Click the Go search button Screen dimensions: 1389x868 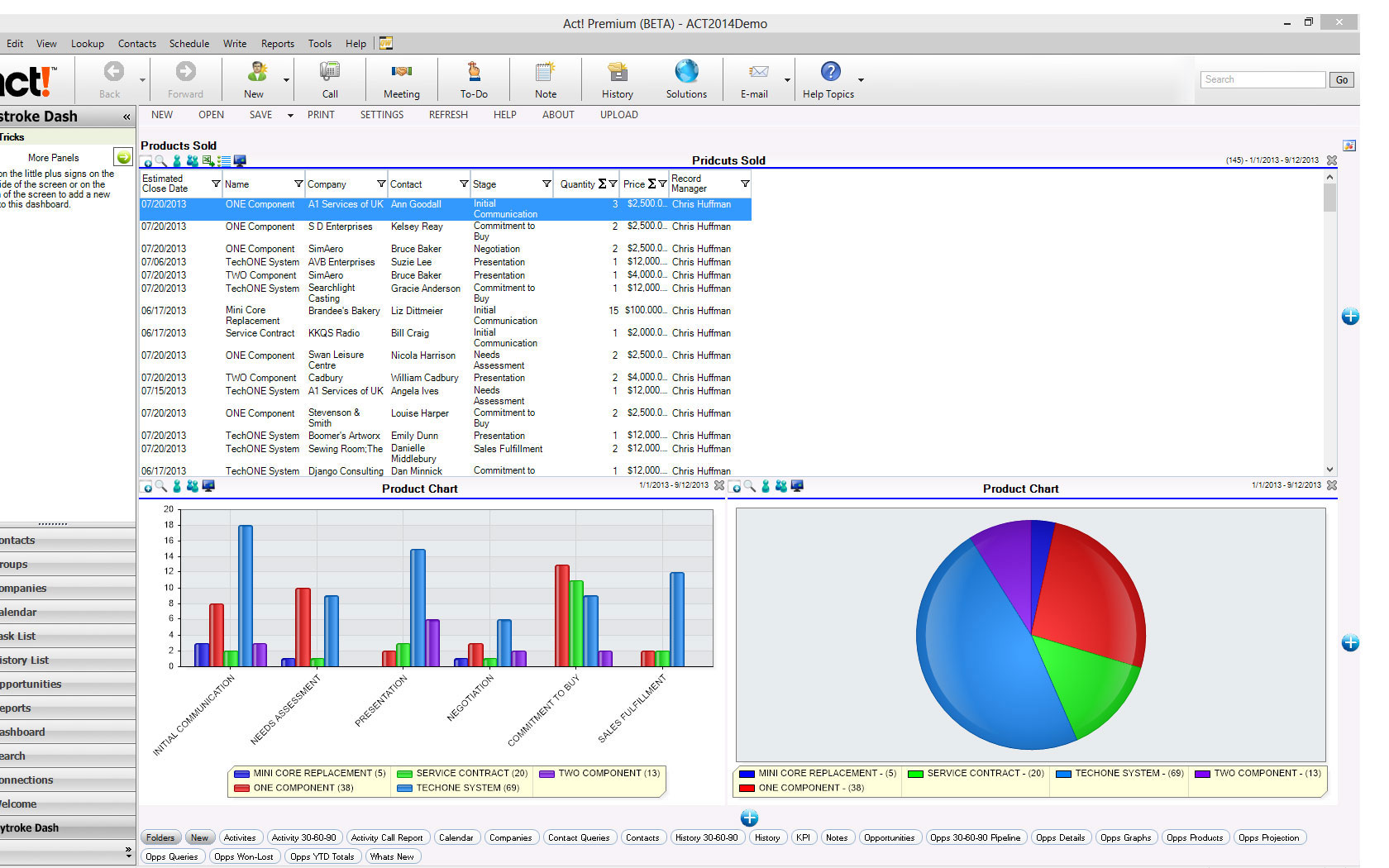tap(1341, 79)
